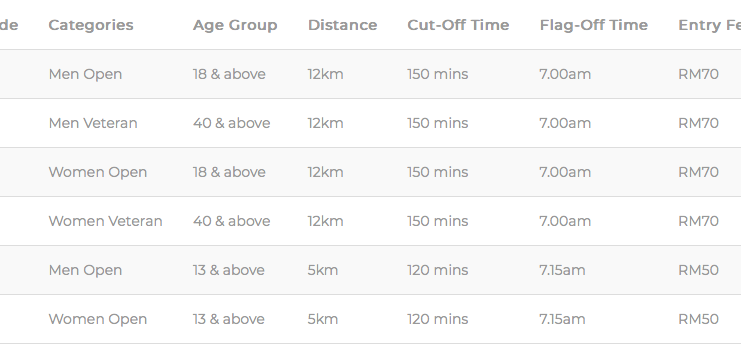This screenshot has height=360, width=741.
Task: Click the Cut-Off Time column header
Action: 458,25
